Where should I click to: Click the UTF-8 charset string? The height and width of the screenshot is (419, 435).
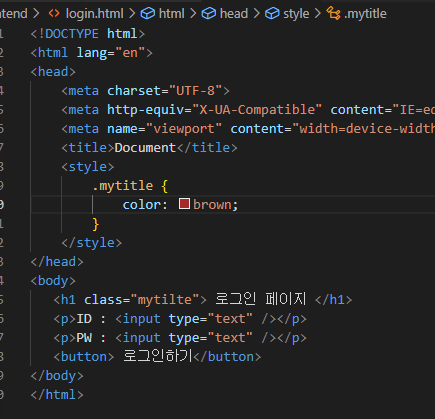click(x=195, y=91)
